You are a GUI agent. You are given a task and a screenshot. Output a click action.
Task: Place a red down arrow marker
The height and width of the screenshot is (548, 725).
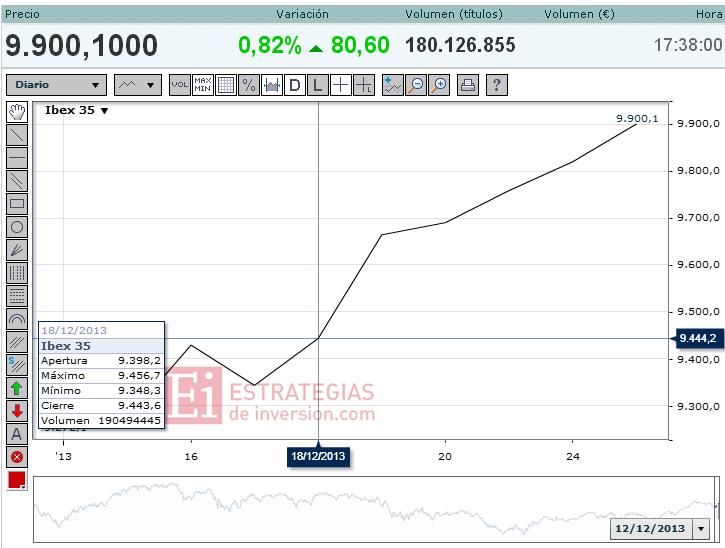click(17, 411)
